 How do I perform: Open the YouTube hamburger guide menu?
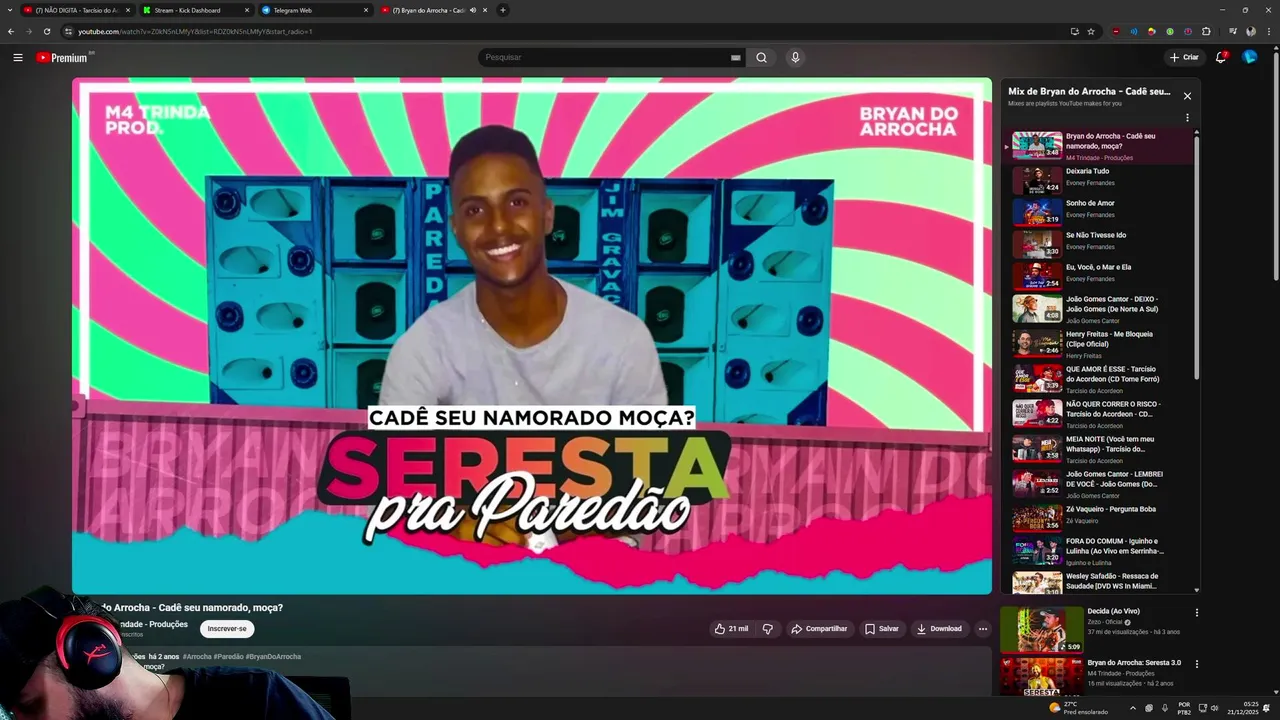coord(18,57)
